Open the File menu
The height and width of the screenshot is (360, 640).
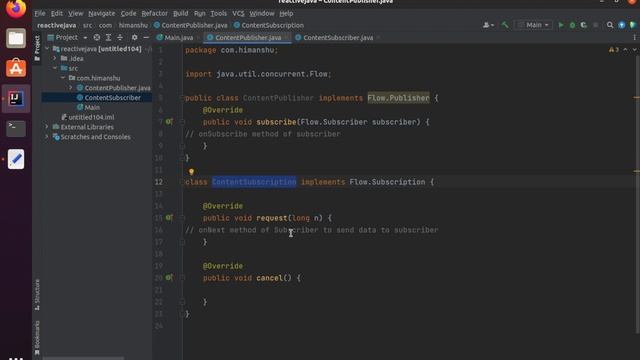coord(40,13)
